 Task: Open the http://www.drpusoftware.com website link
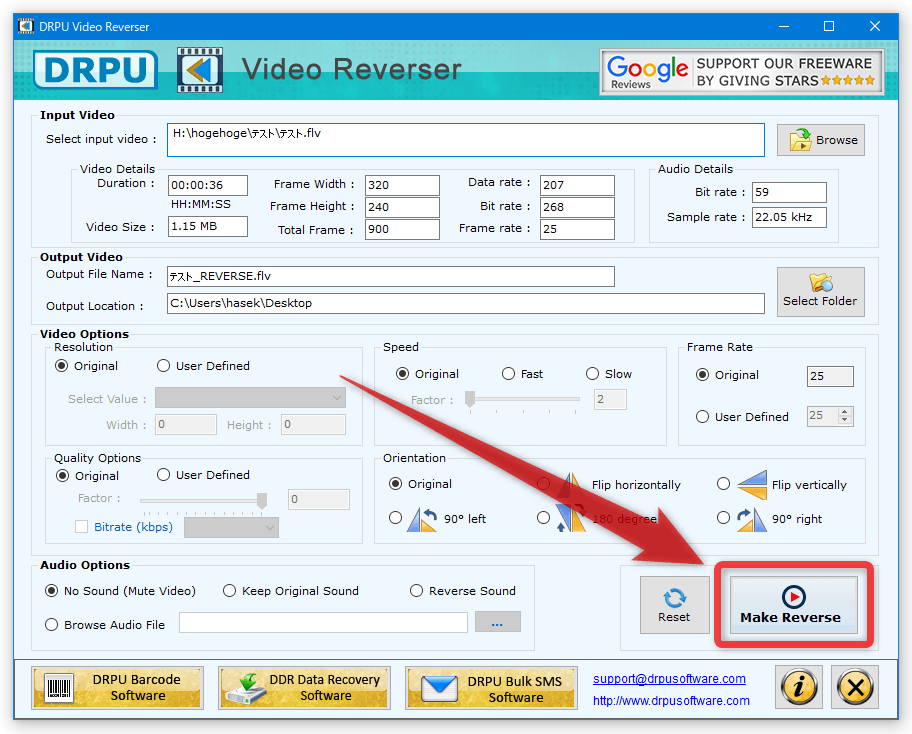671,701
